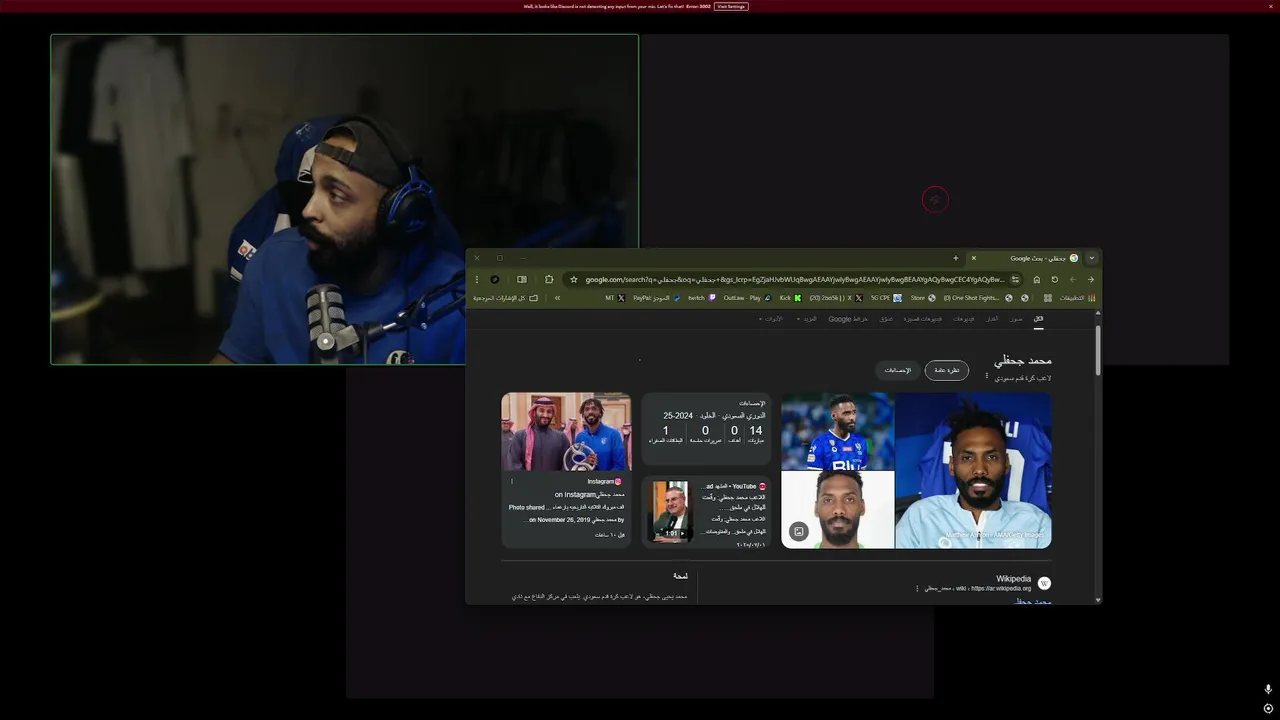Viewport: 1280px width, 720px height.
Task: Switch to the خرائط Google maps tab
Action: 848,319
